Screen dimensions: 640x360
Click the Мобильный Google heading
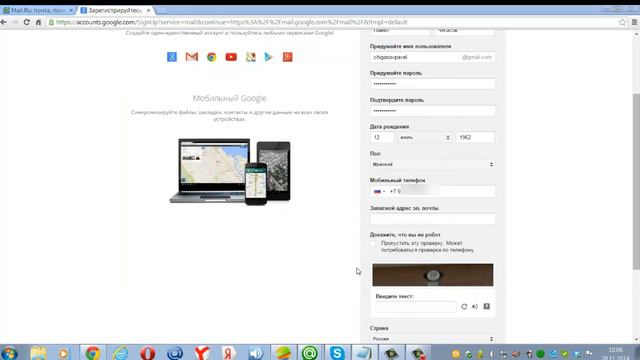click(229, 98)
